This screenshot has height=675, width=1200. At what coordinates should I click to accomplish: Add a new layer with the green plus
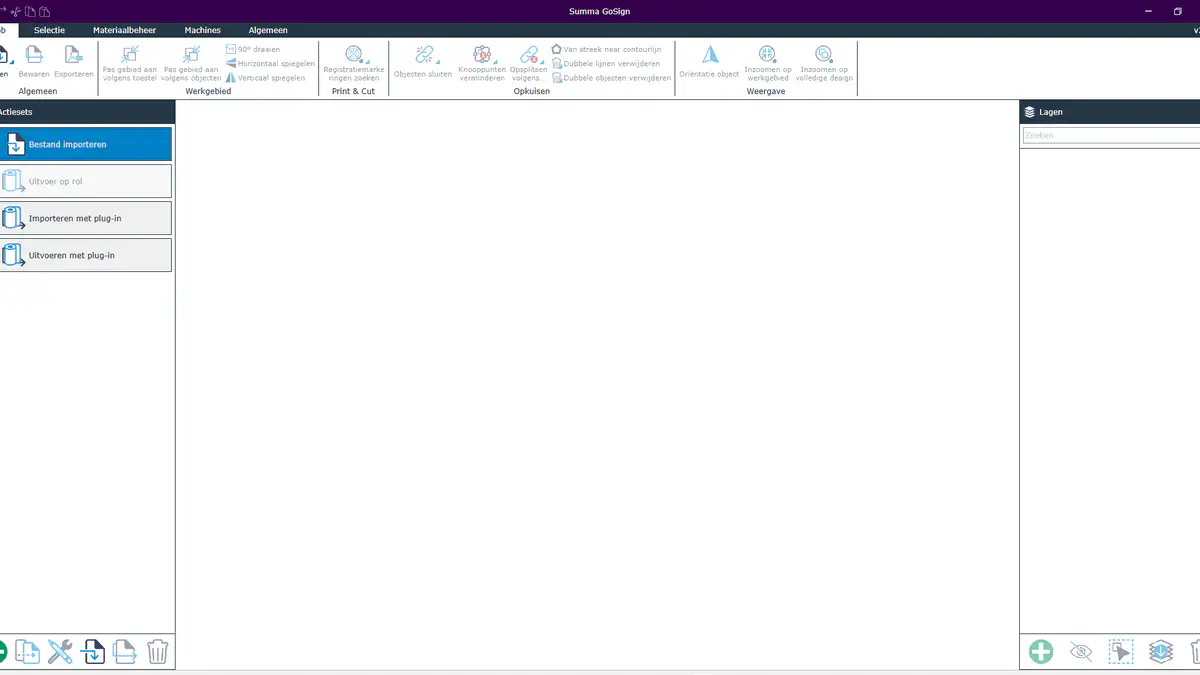1041,652
